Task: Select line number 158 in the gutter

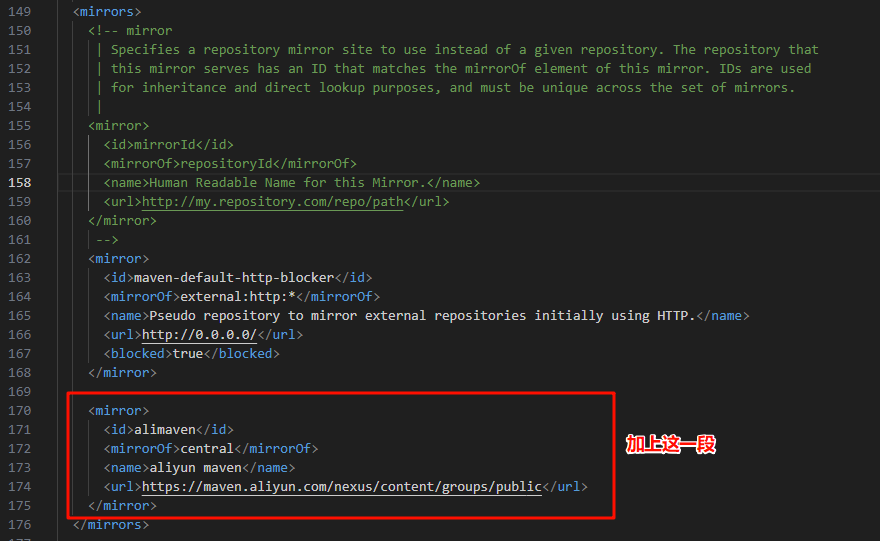Action: [20, 183]
